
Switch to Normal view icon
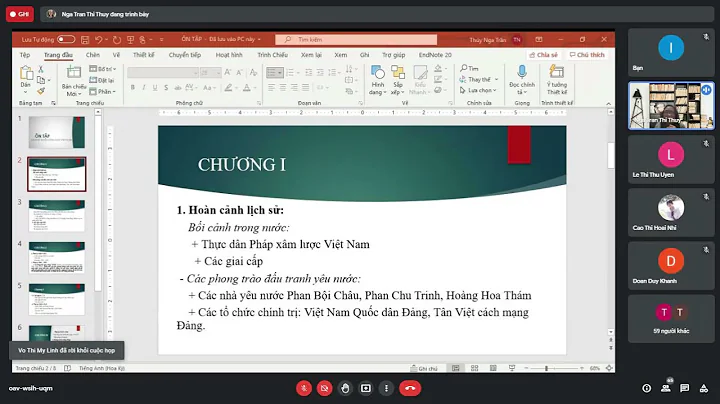coord(456,368)
